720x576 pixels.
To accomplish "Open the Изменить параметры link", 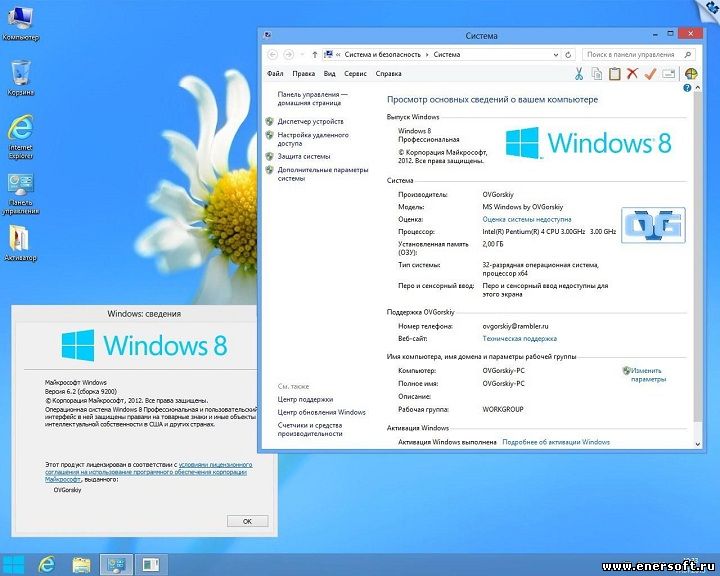I will click(647, 375).
